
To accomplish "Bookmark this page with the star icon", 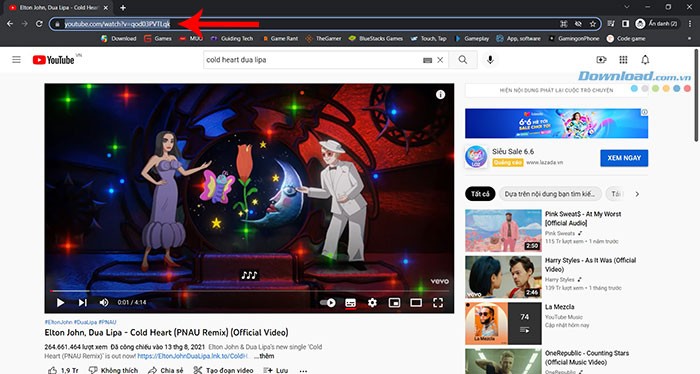I will coord(593,24).
